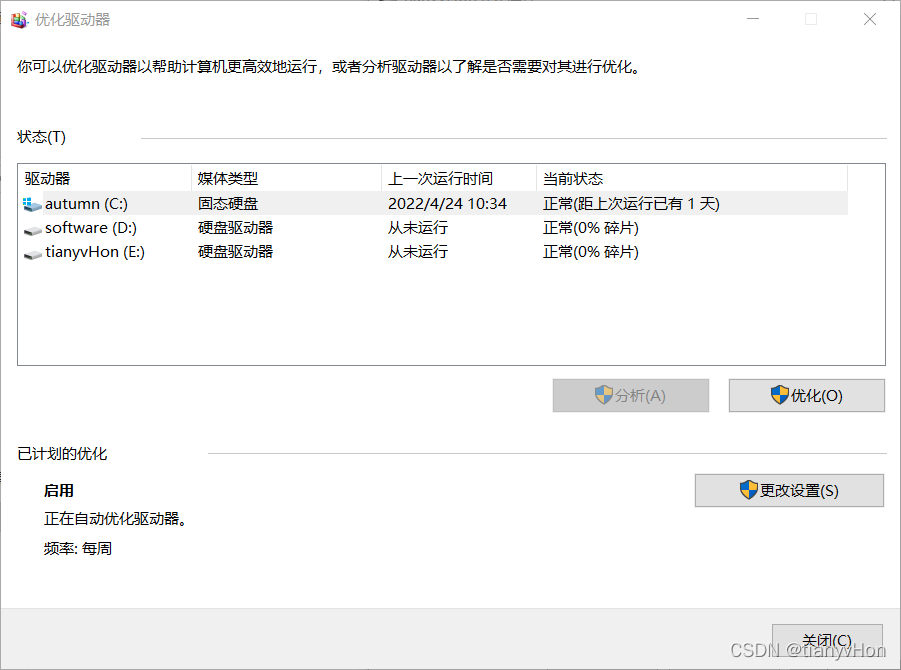Viewport: 901px width, 670px height.
Task: Click 固态硬盘 media type of C: drive
Action: [x=228, y=203]
